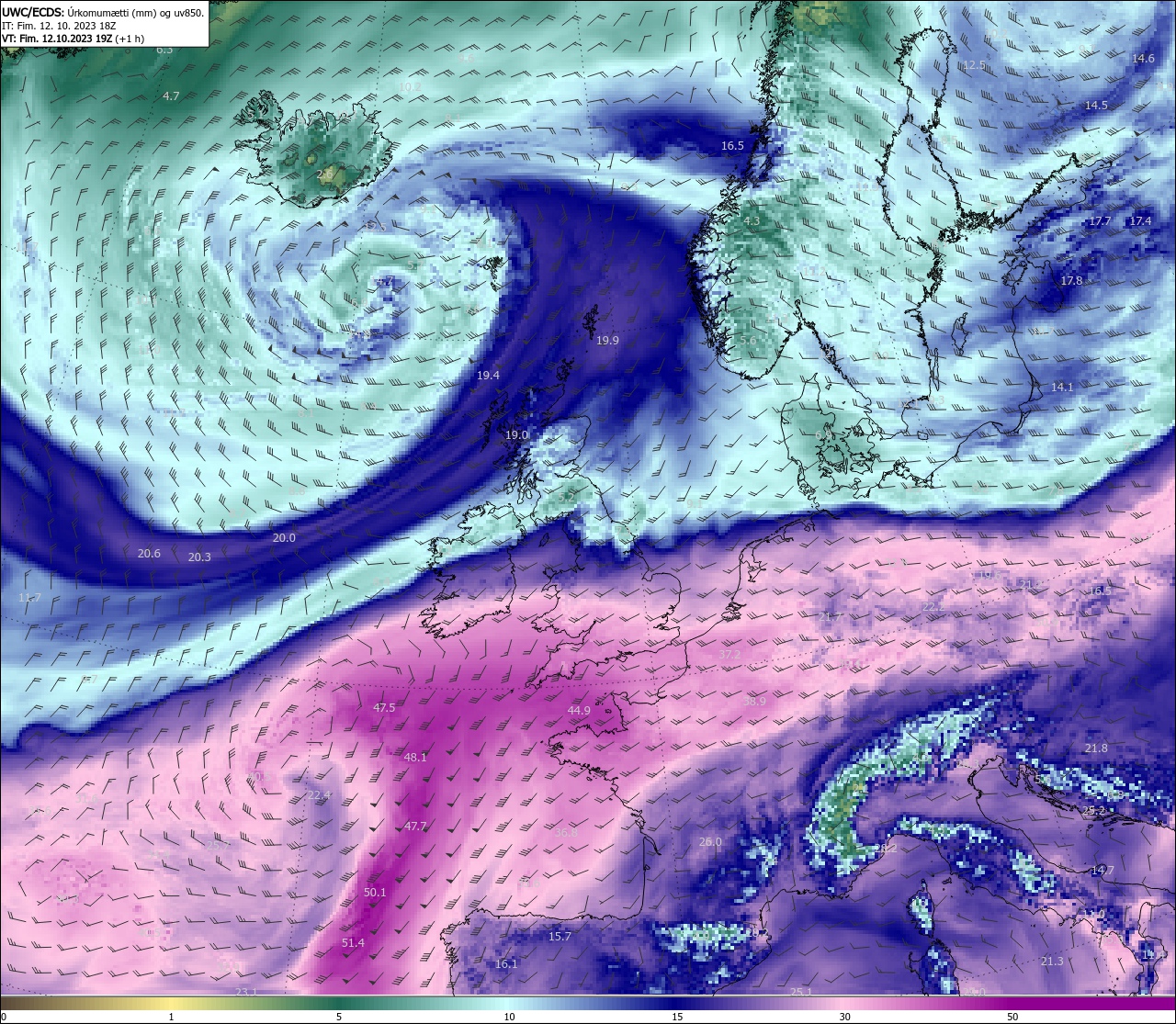Select the 20.6 value label

pos(149,554)
